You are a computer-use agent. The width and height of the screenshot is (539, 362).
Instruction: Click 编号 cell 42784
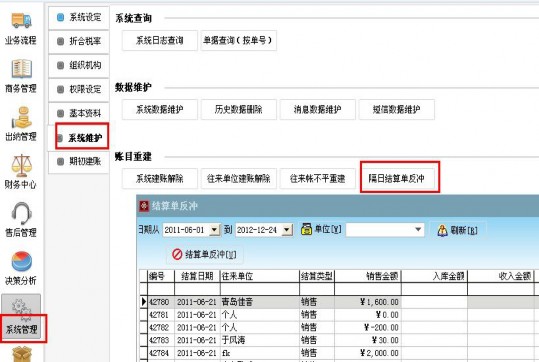(161, 353)
